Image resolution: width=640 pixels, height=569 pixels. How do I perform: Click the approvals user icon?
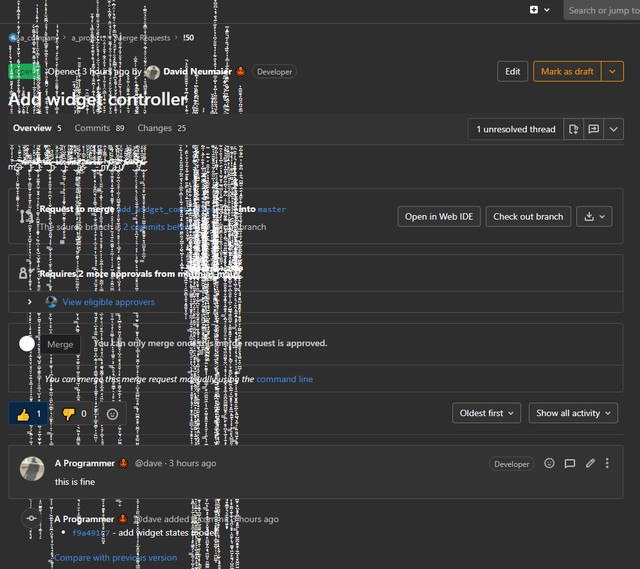point(24,273)
